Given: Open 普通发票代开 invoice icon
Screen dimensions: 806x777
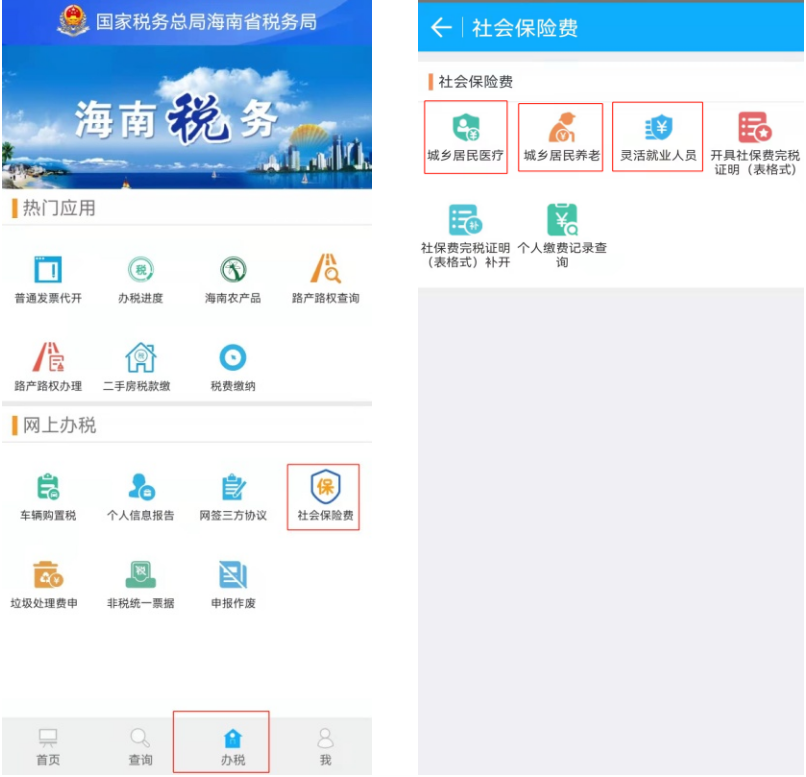Looking at the screenshot, I should pos(48,269).
